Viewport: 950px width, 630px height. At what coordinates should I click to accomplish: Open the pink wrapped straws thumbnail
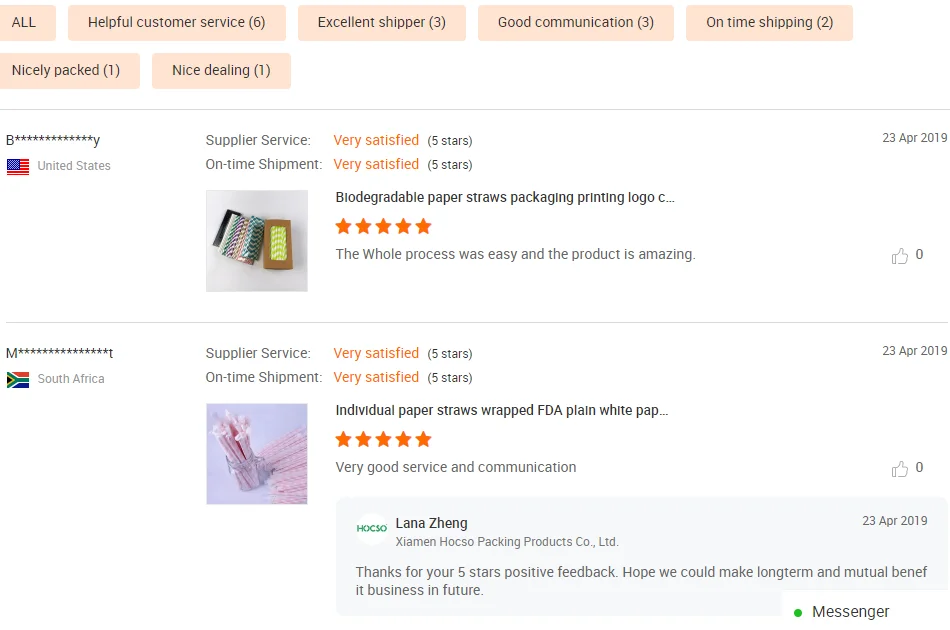[257, 454]
